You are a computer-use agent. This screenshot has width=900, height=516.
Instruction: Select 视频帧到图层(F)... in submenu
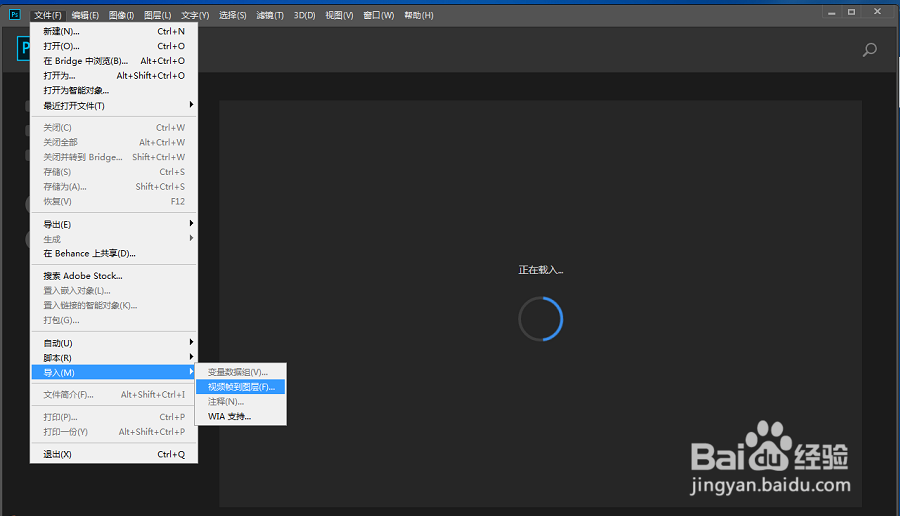(240, 387)
